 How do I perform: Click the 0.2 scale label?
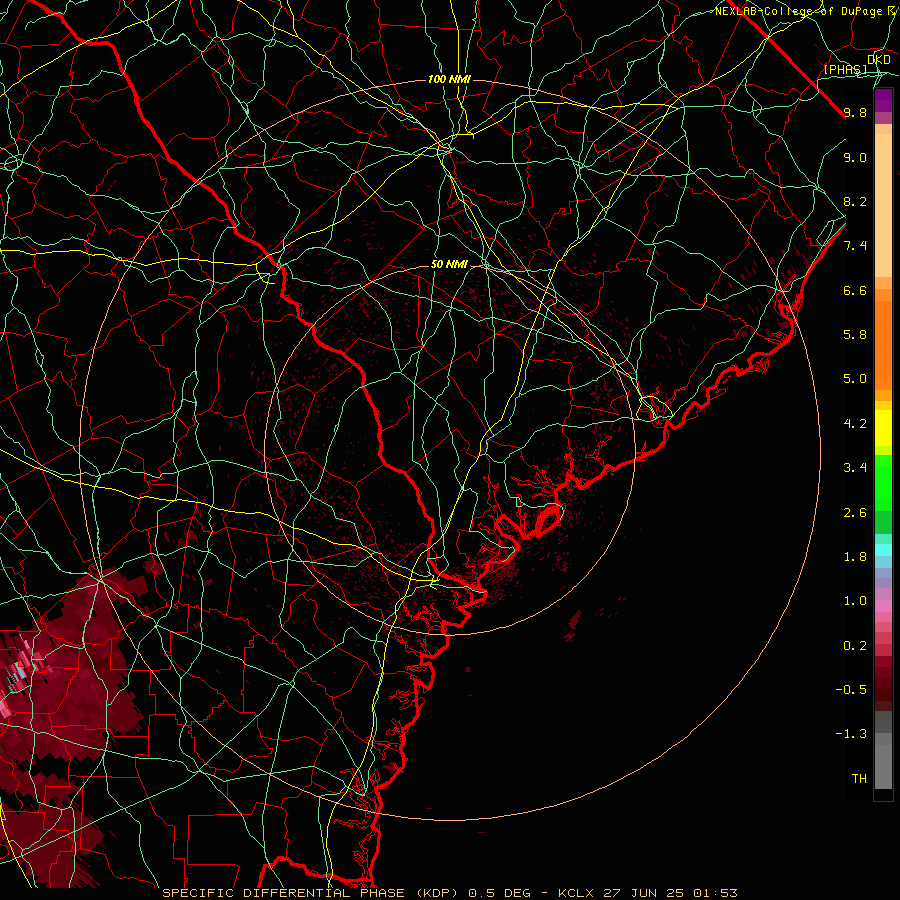coord(855,646)
